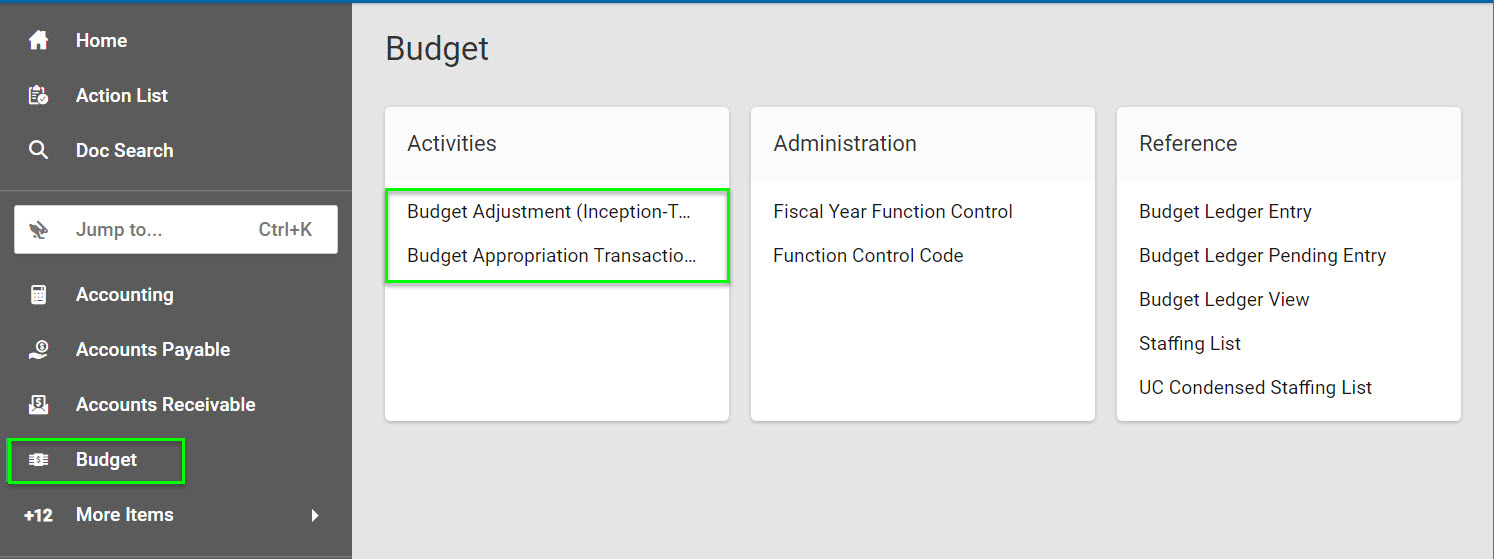1494x559 pixels.
Task: Open the Action List clipboard icon
Action: click(38, 96)
